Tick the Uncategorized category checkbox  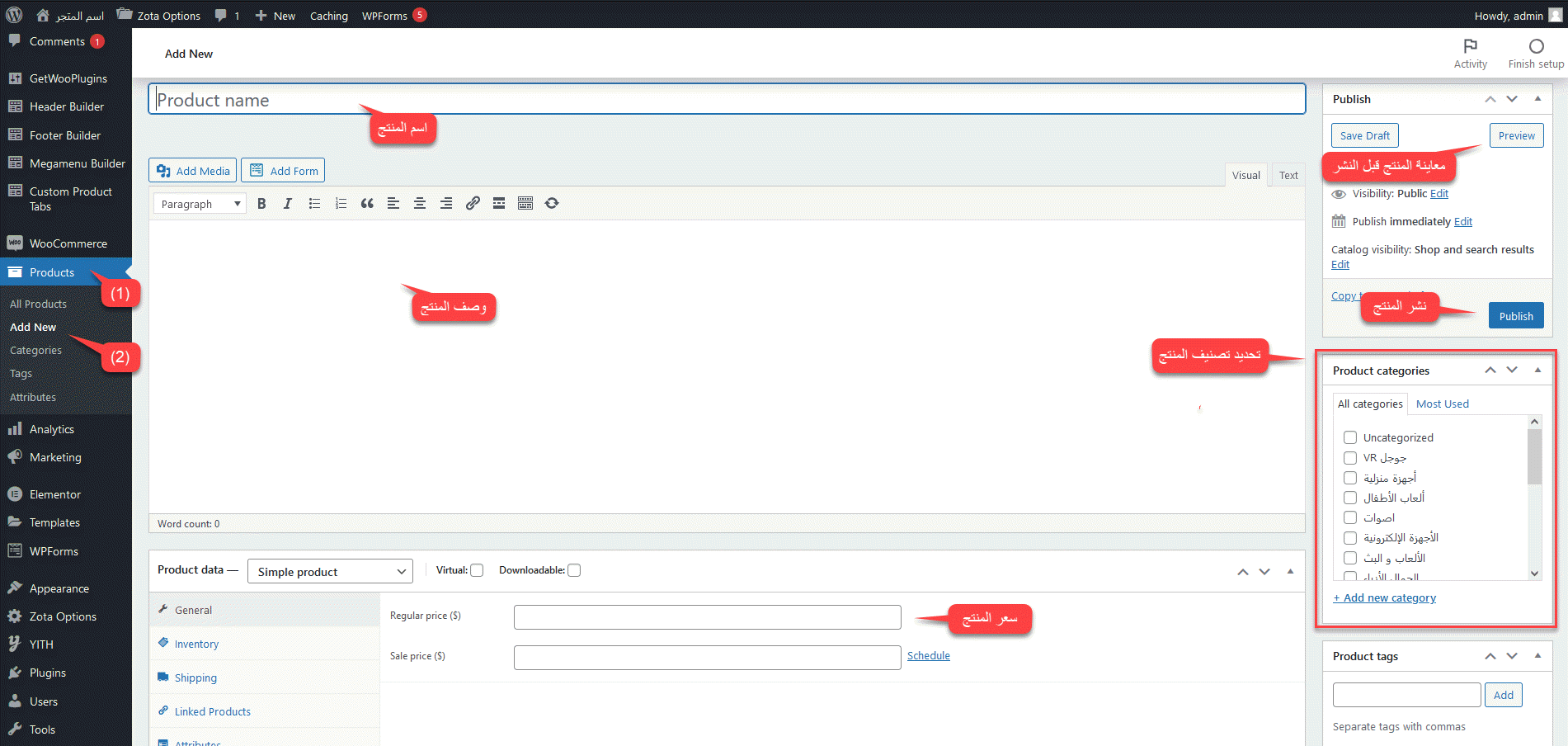pos(1350,437)
